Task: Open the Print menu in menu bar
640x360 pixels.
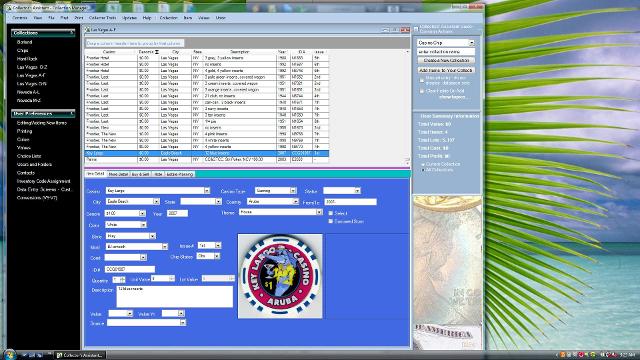Action: click(79, 18)
